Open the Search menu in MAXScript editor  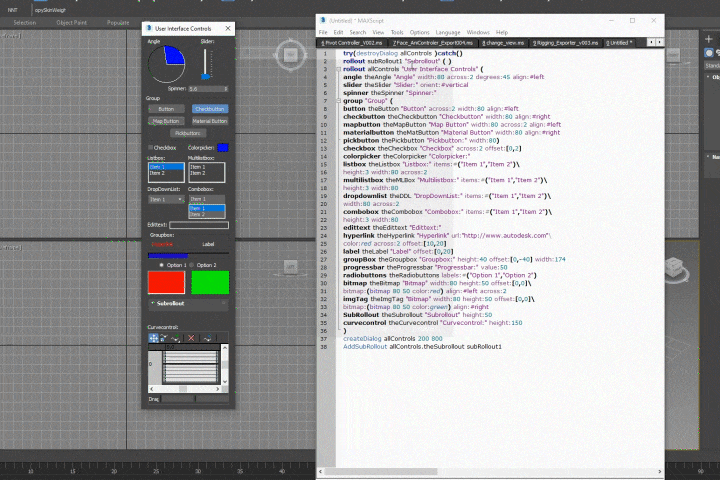(x=358, y=33)
